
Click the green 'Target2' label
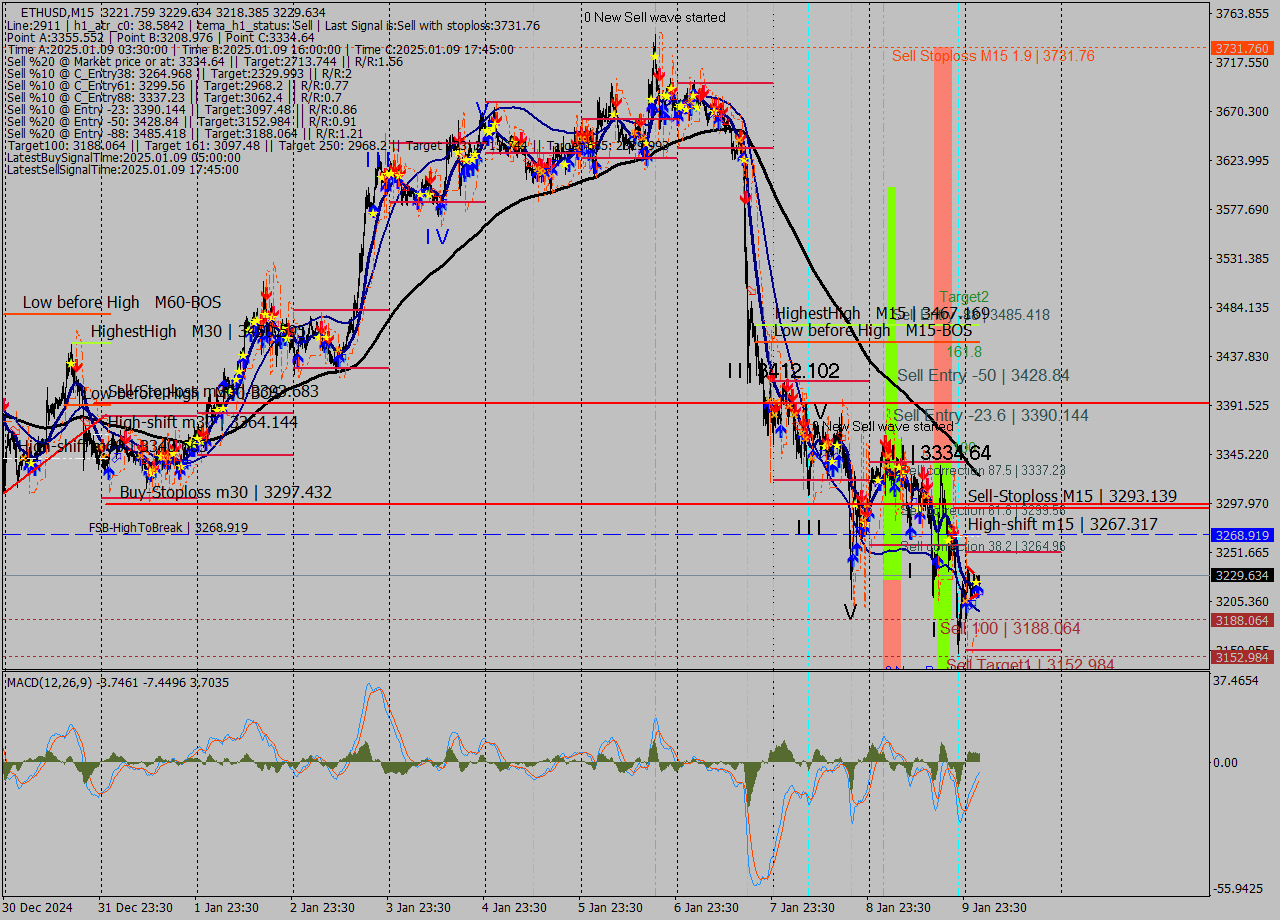point(964,297)
